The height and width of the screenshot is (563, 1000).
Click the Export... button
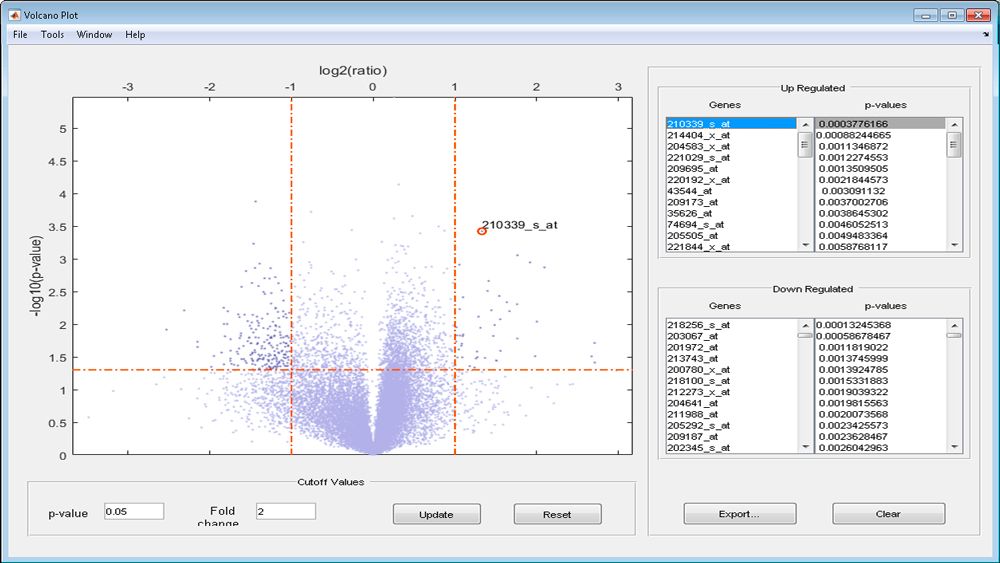coord(740,513)
